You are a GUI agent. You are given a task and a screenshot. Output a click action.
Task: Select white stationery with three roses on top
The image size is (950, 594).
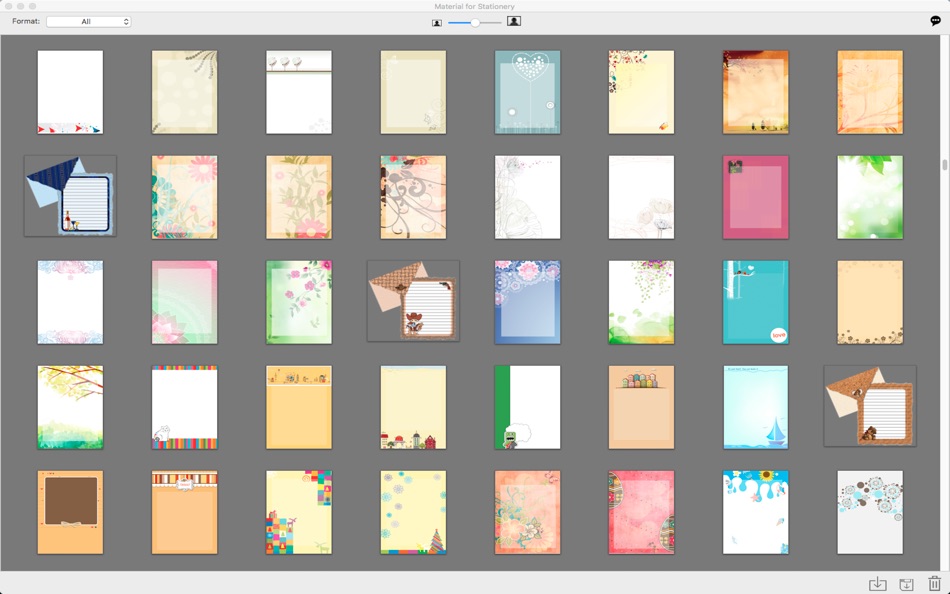tap(299, 92)
